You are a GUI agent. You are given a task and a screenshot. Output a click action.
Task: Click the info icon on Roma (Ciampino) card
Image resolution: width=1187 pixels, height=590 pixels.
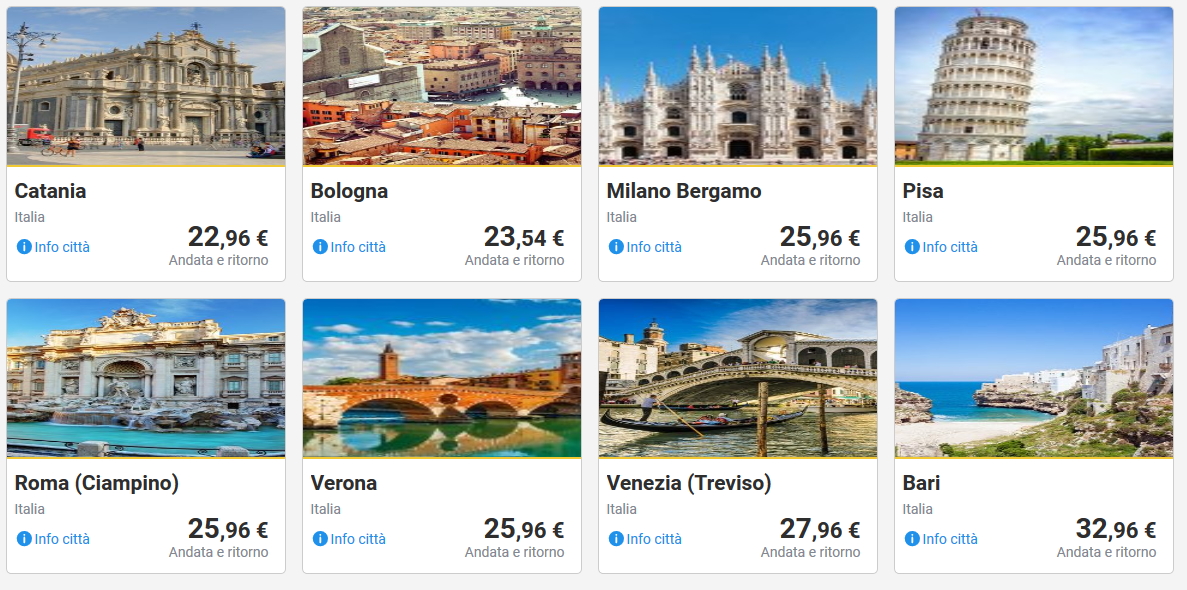pyautogui.click(x=24, y=539)
